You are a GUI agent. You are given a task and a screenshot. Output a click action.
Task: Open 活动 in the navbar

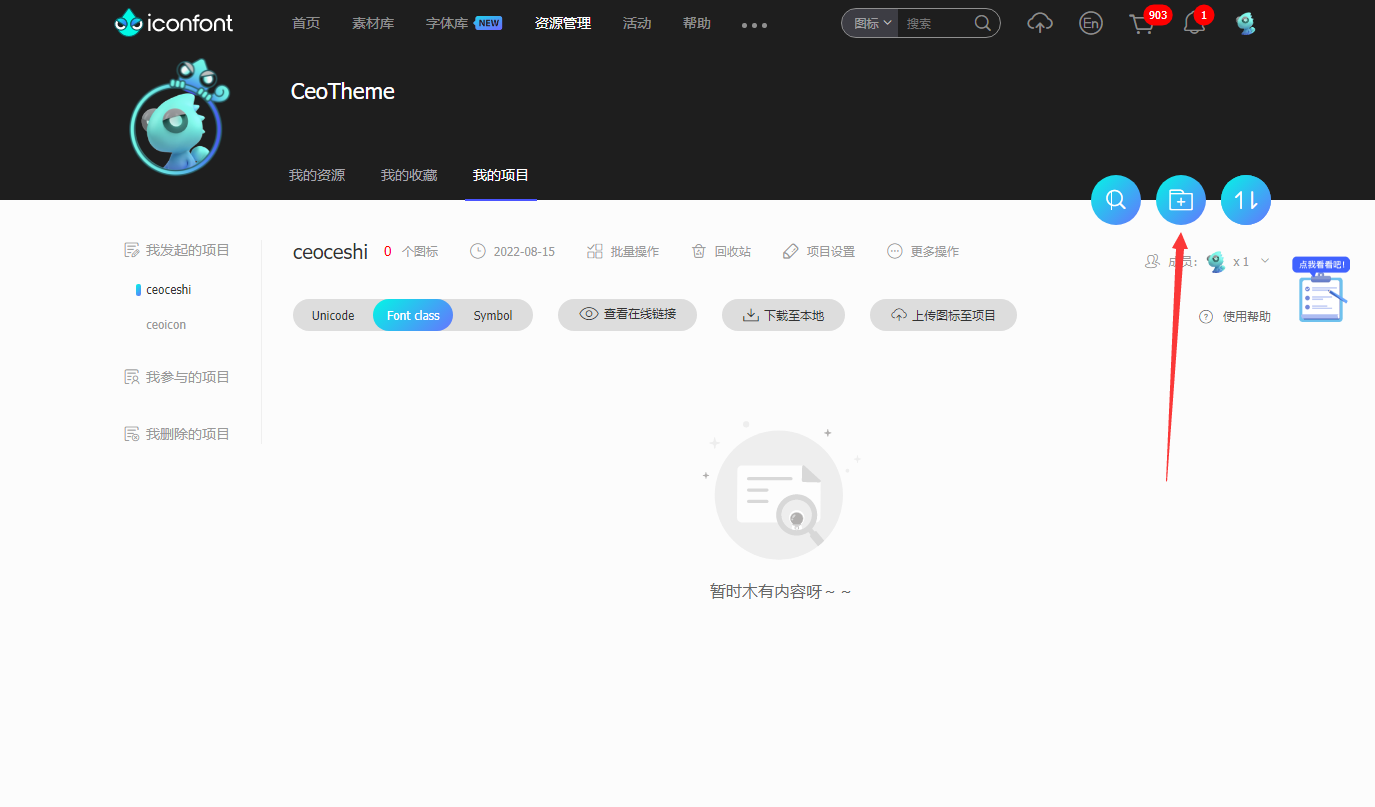pyautogui.click(x=637, y=23)
